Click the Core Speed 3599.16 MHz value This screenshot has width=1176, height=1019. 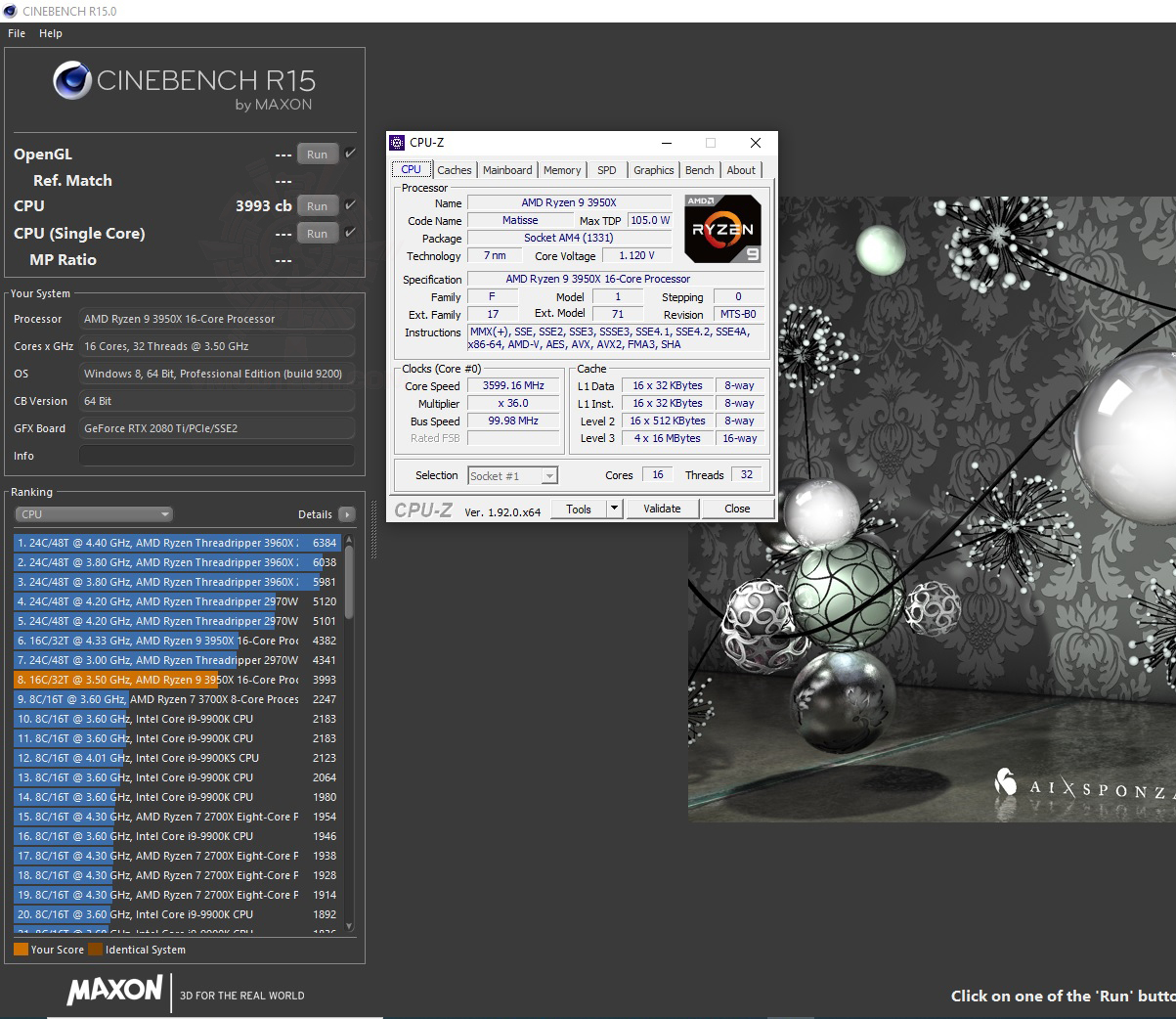[x=513, y=386]
